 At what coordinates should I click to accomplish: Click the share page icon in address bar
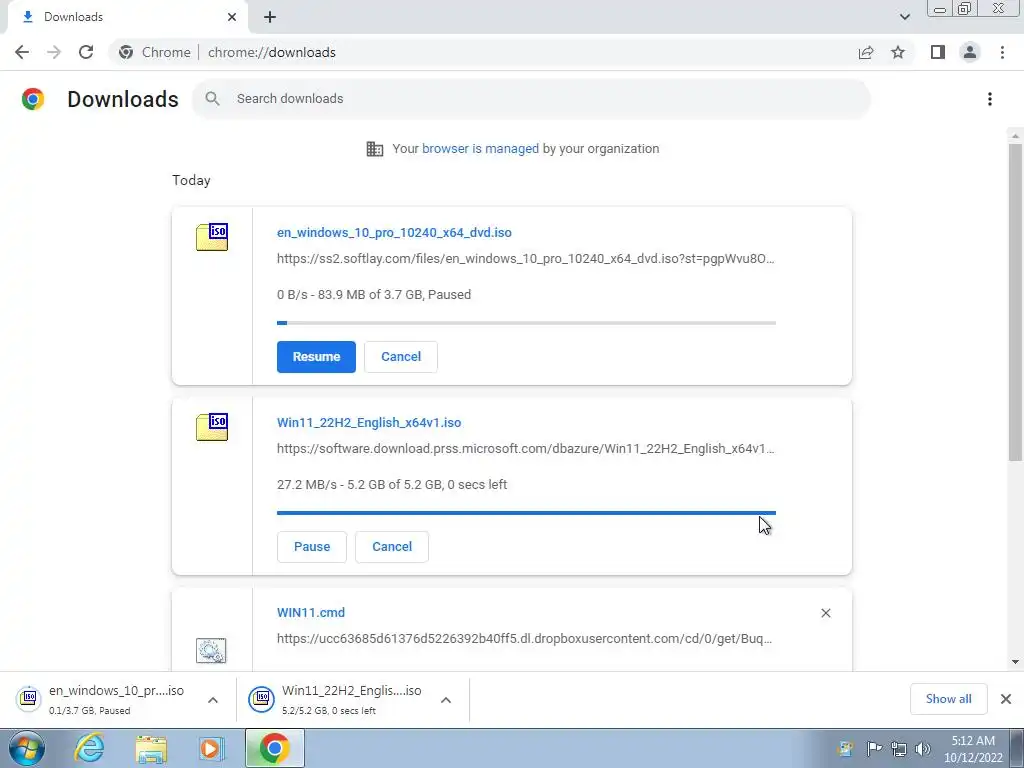coord(866,52)
